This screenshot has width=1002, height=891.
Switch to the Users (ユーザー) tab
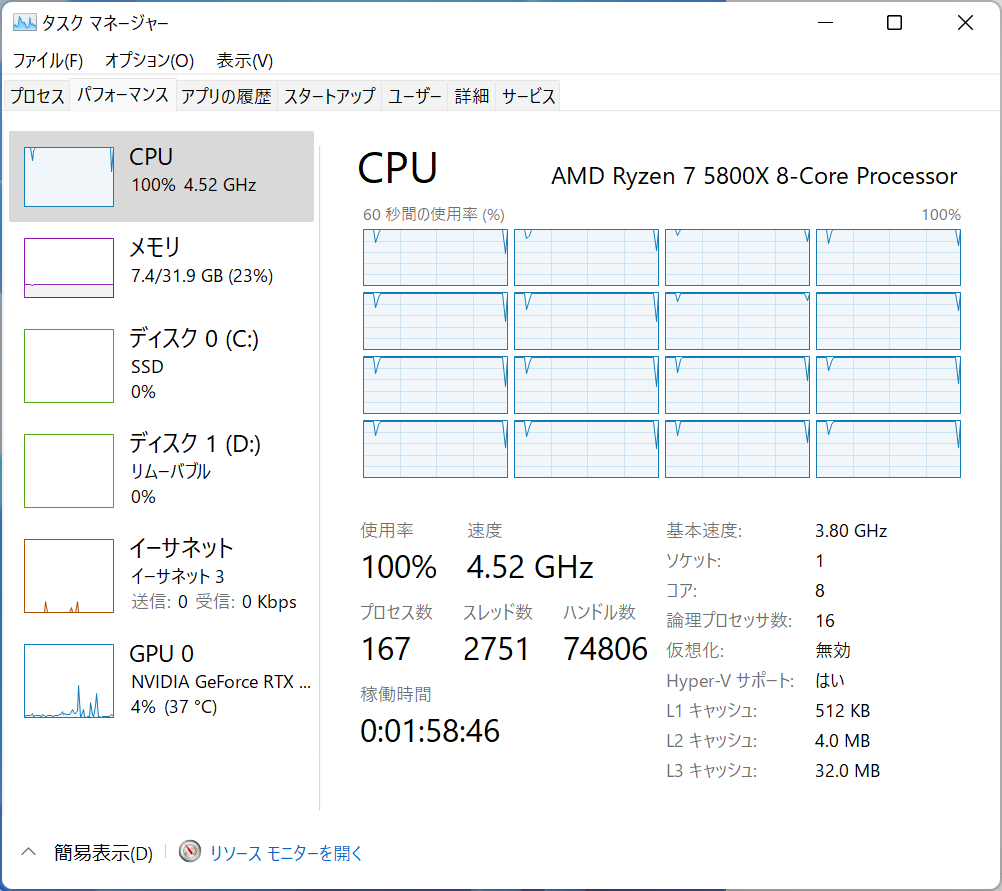[x=415, y=96]
